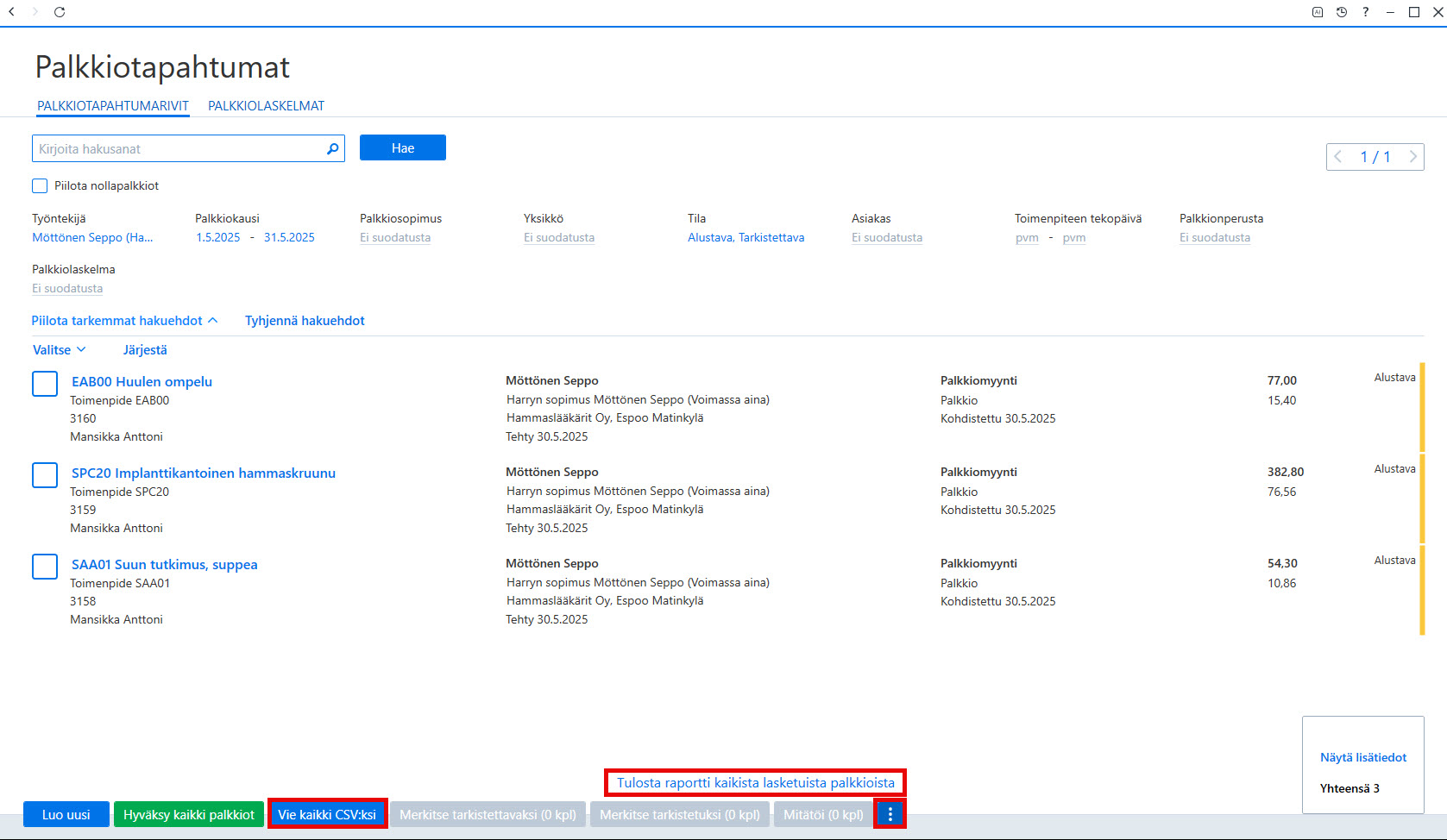Collapse Piilota tarkemmat hakuehdot
This screenshot has width=1447, height=840.
click(124, 321)
